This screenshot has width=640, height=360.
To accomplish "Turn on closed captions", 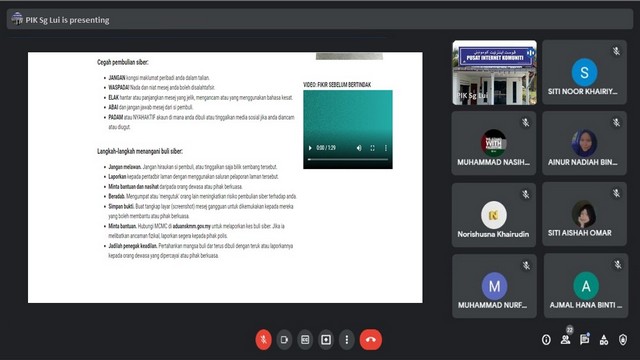I will tap(305, 340).
